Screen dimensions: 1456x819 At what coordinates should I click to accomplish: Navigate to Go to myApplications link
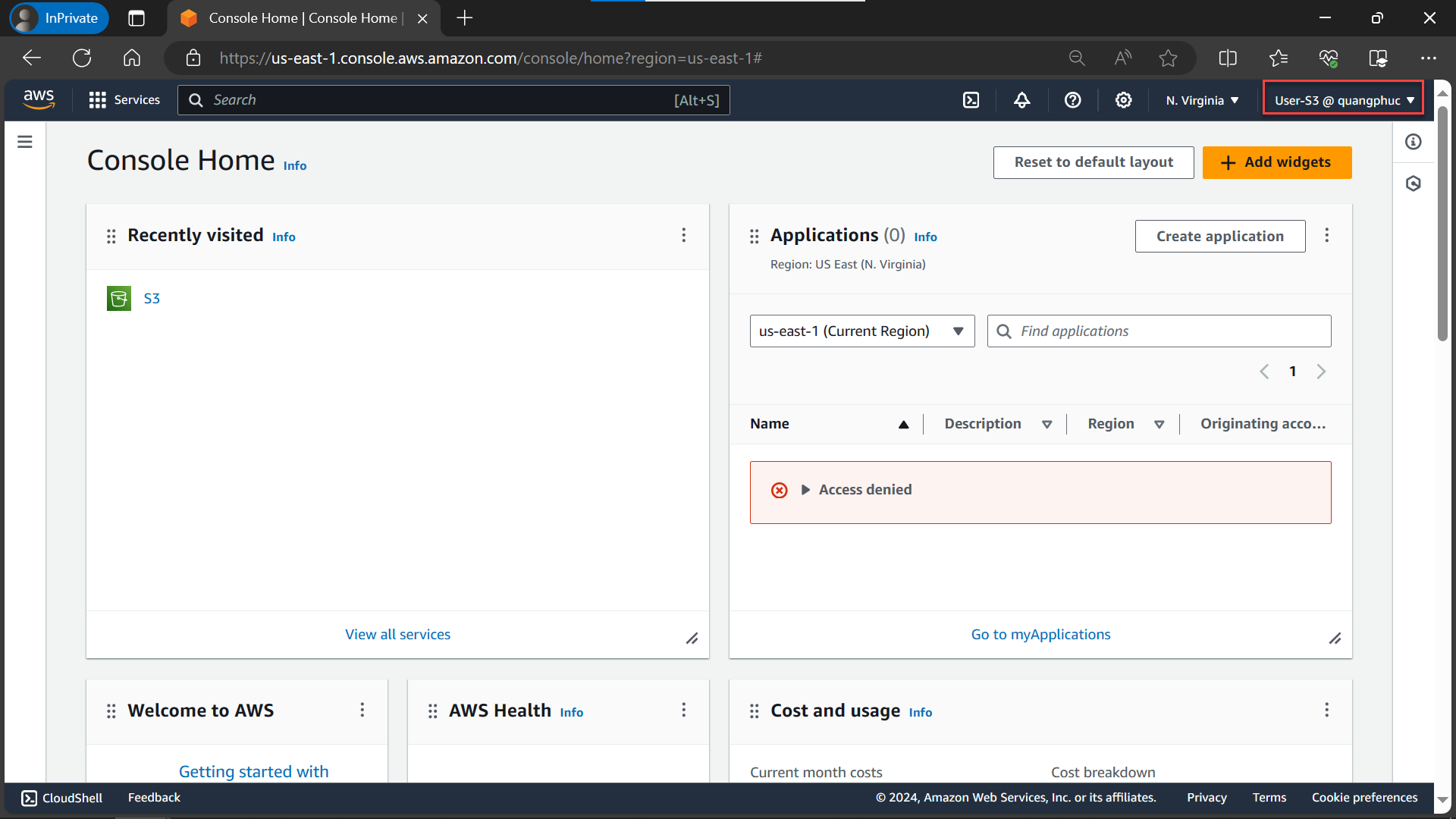coord(1041,633)
